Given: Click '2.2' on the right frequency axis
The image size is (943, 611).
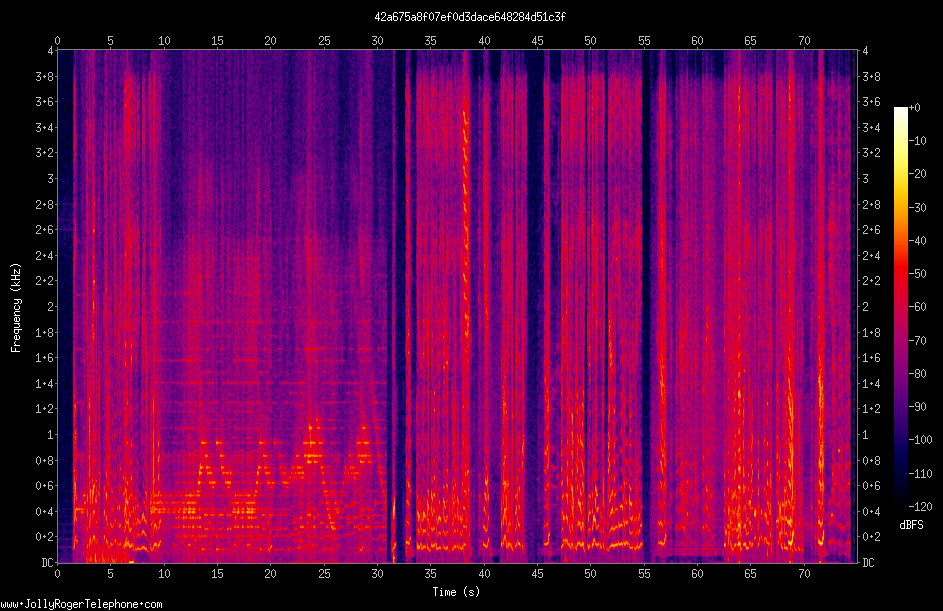Looking at the screenshot, I should click(x=871, y=281).
